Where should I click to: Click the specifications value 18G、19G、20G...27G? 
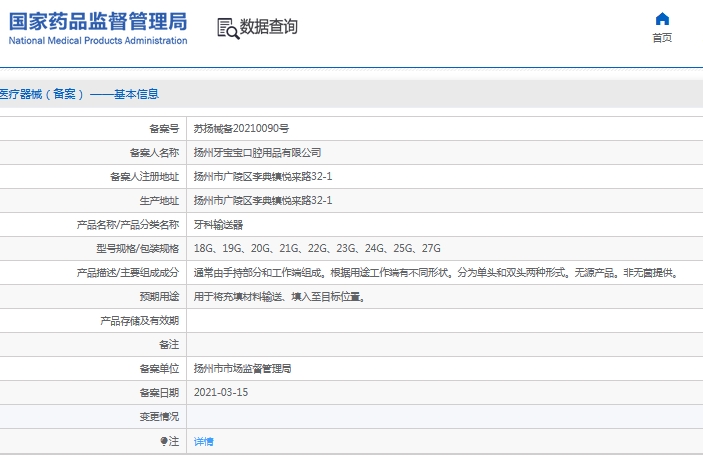[317, 248]
